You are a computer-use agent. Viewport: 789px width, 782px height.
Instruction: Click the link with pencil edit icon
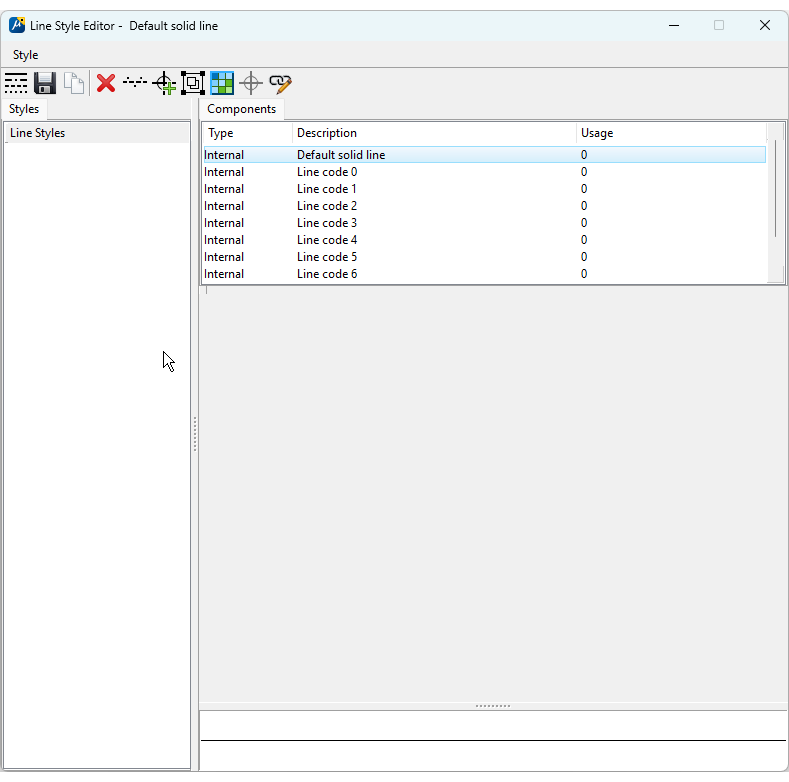tap(280, 83)
